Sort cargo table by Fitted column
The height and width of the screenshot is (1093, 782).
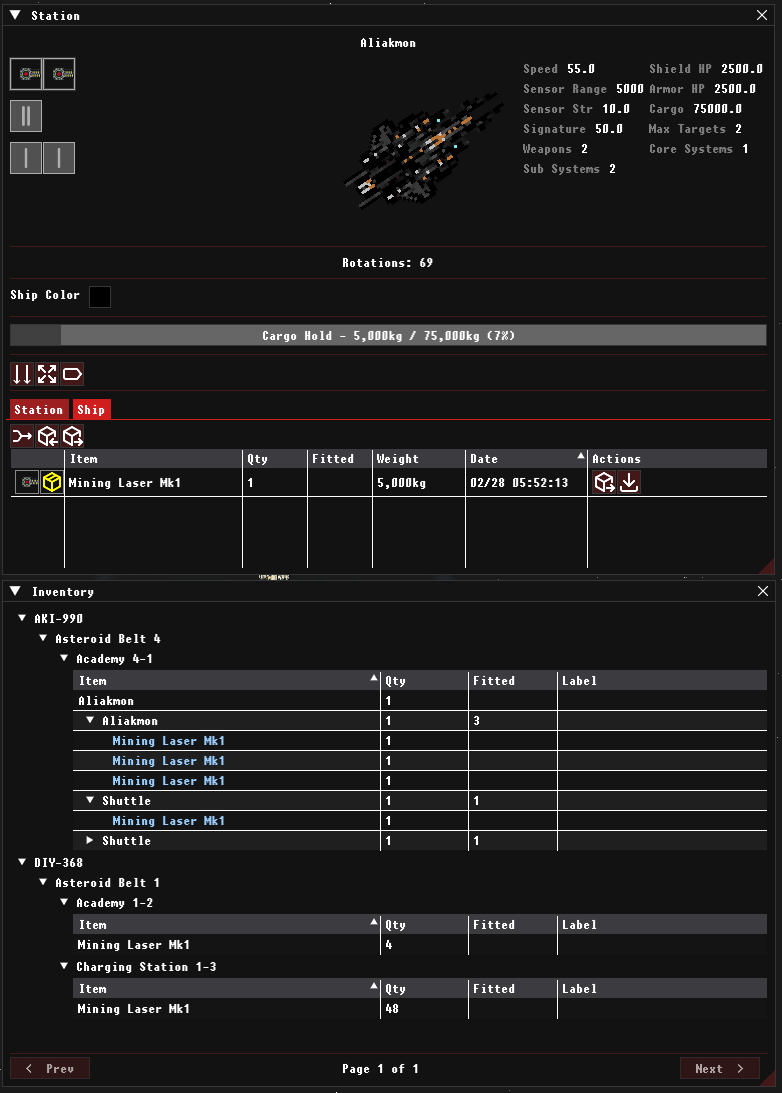point(339,459)
